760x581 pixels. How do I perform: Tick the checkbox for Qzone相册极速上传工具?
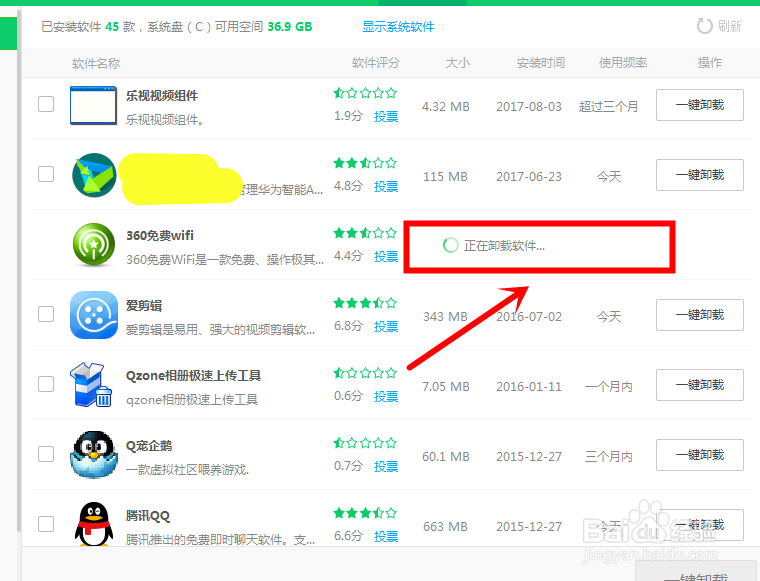tap(46, 384)
